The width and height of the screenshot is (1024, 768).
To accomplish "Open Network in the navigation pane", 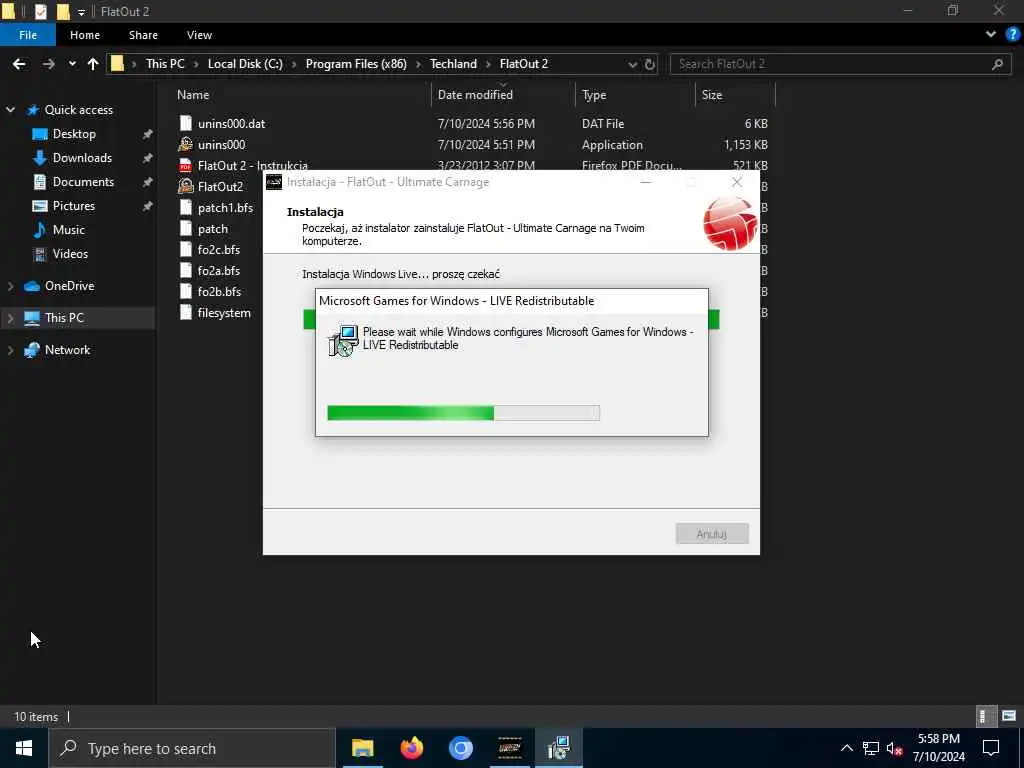I will click(x=67, y=350).
